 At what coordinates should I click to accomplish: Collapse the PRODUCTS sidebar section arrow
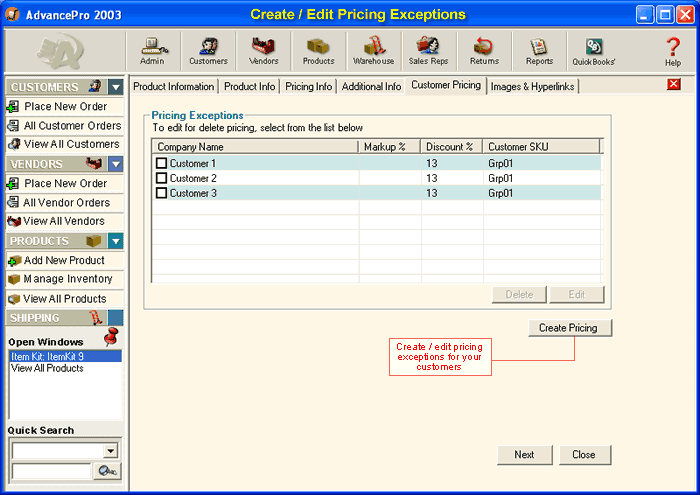tap(116, 241)
